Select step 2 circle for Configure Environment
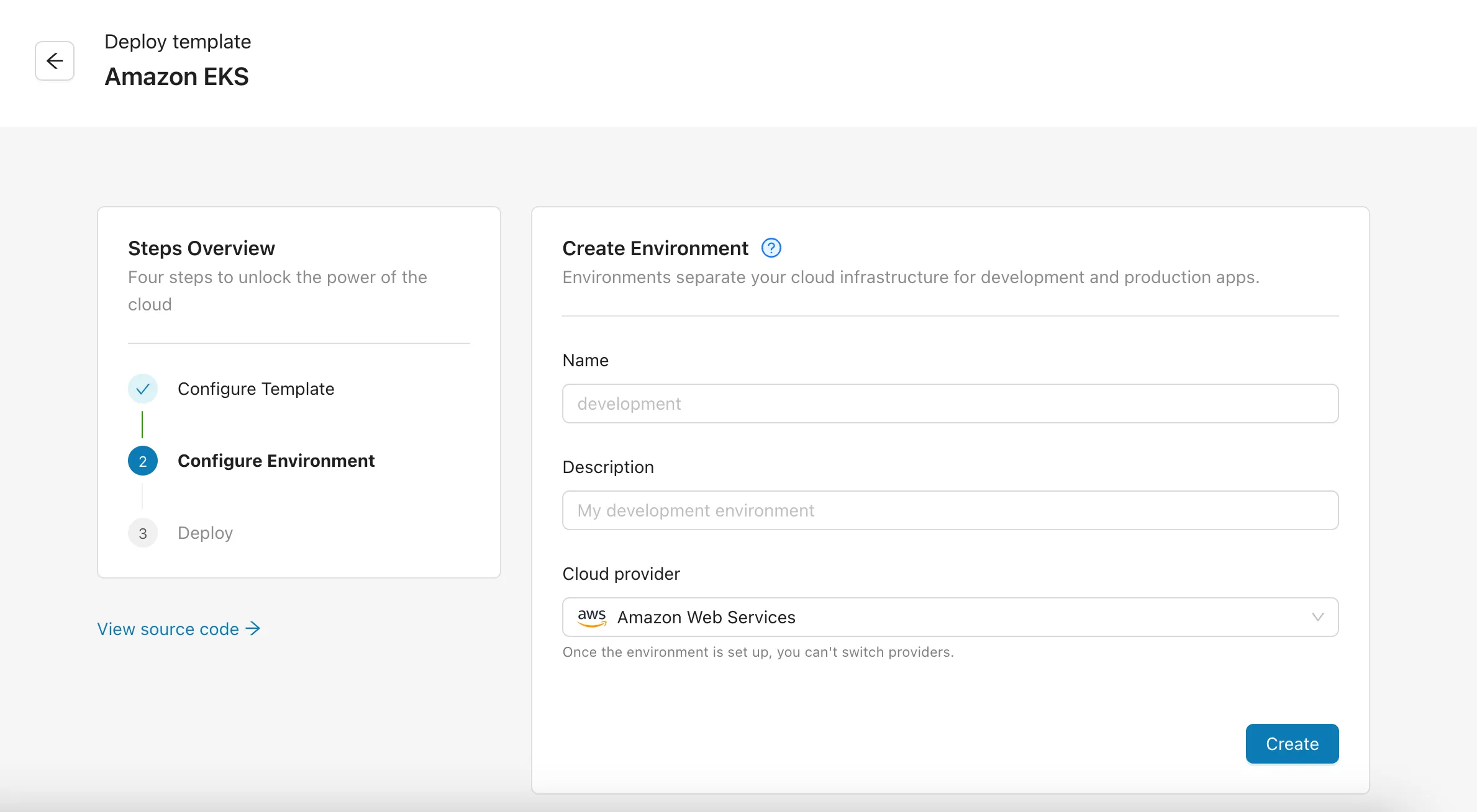The width and height of the screenshot is (1477, 812). pos(143,461)
